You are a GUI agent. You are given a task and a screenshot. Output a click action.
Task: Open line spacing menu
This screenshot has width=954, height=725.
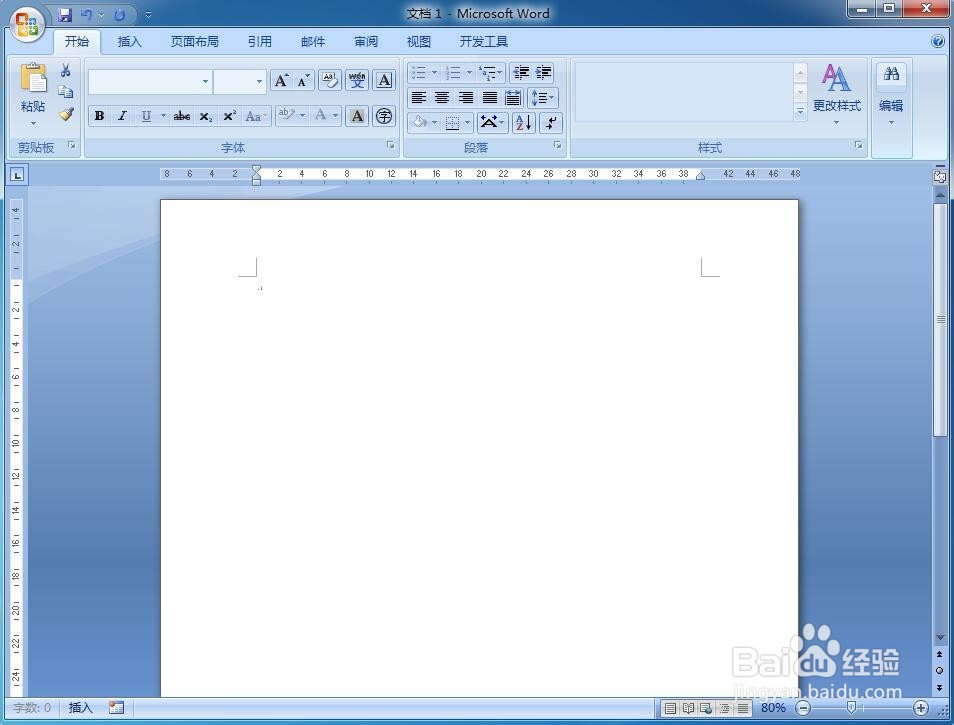click(542, 97)
